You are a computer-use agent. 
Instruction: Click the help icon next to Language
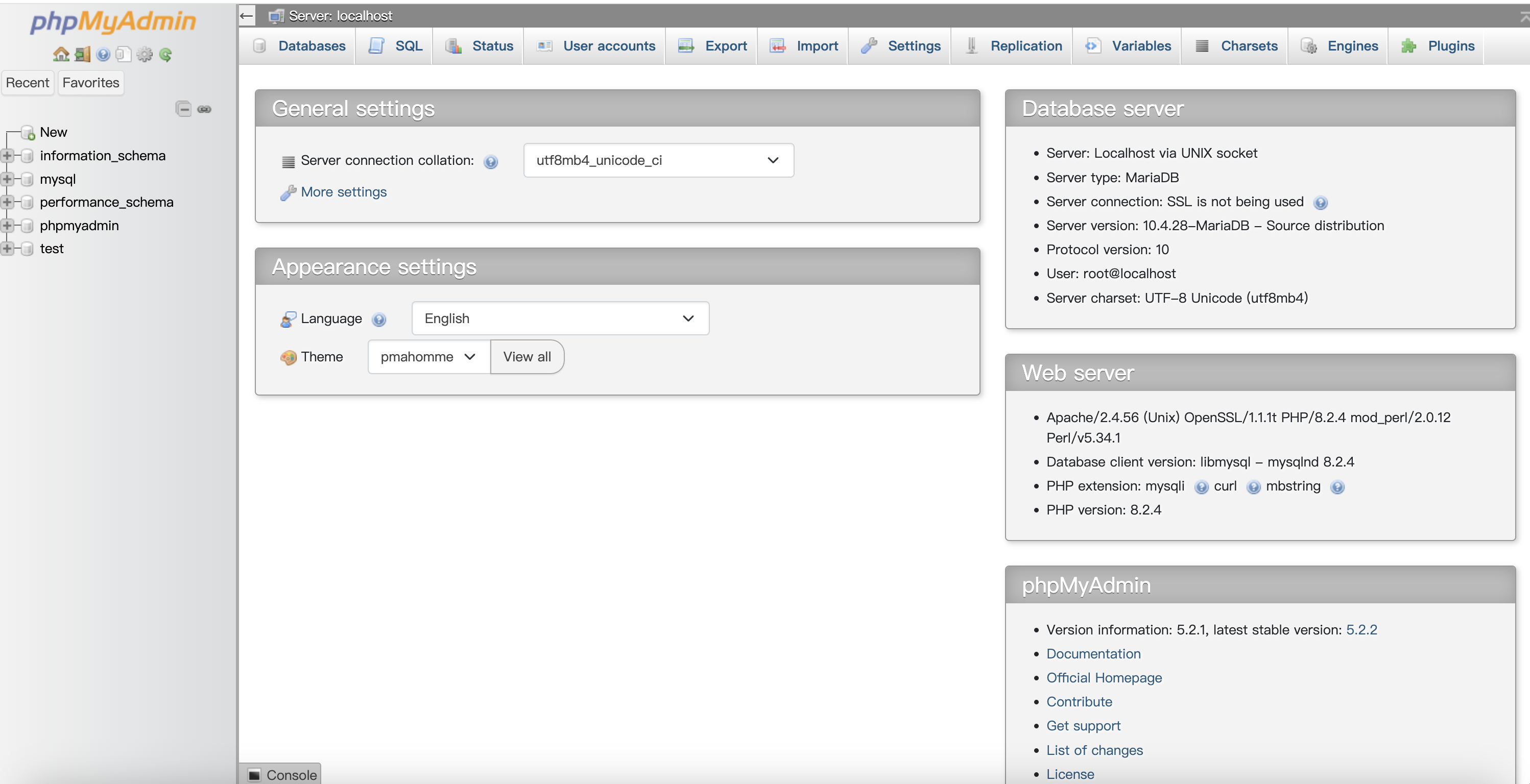(379, 318)
